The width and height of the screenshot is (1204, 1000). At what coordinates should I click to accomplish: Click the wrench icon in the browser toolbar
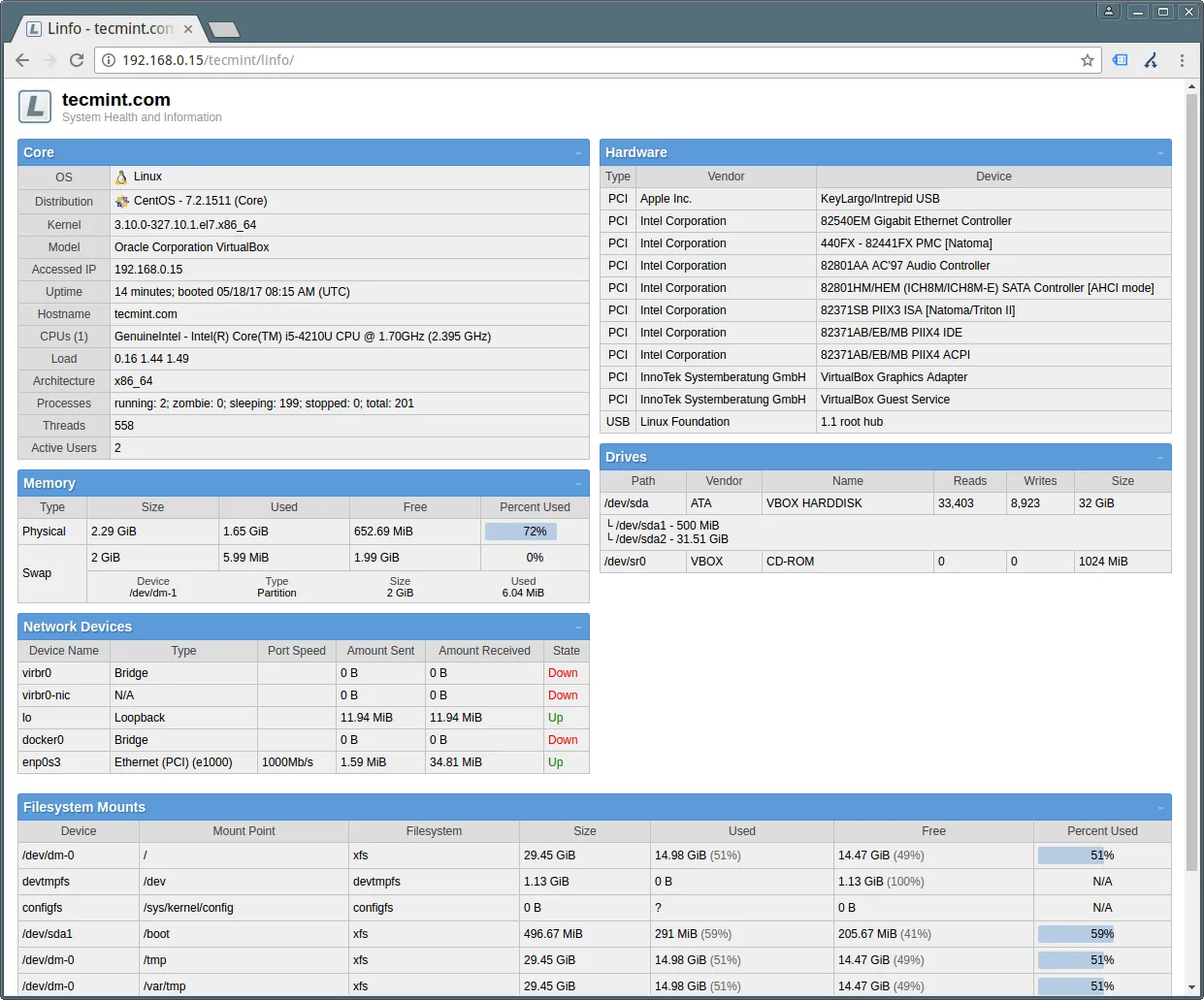tap(1151, 59)
